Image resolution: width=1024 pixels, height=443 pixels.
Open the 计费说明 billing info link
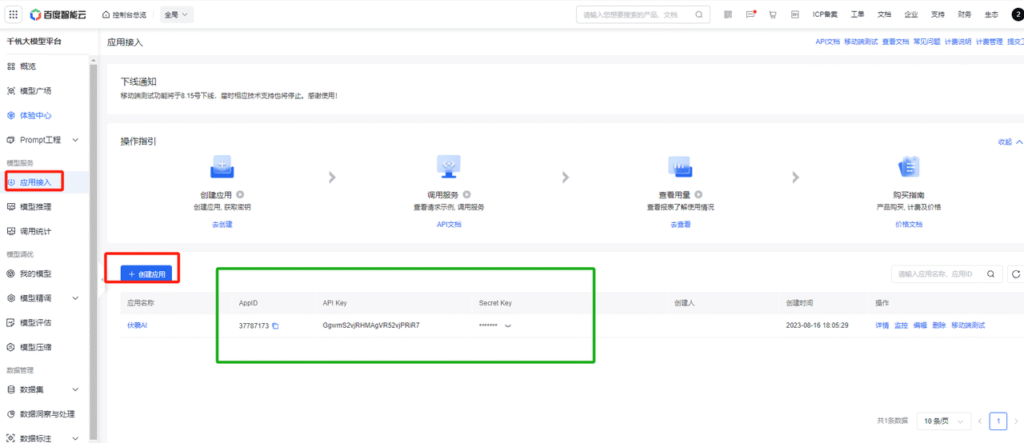[x=958, y=42]
